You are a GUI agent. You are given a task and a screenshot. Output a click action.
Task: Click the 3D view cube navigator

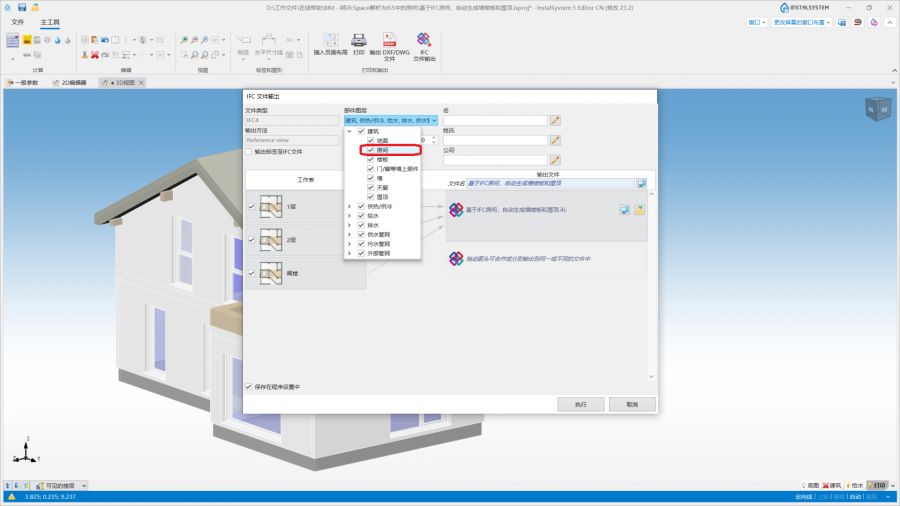coord(875,108)
